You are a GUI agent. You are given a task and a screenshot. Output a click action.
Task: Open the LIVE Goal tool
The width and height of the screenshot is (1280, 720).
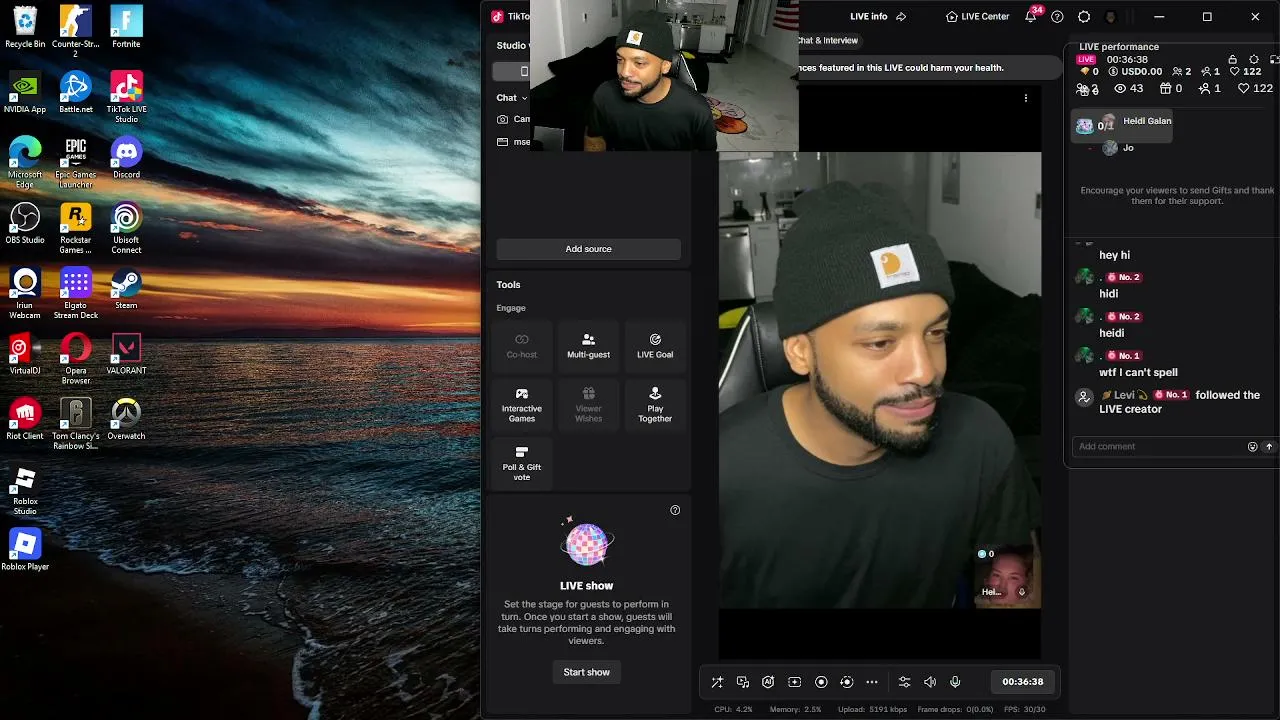tap(655, 346)
